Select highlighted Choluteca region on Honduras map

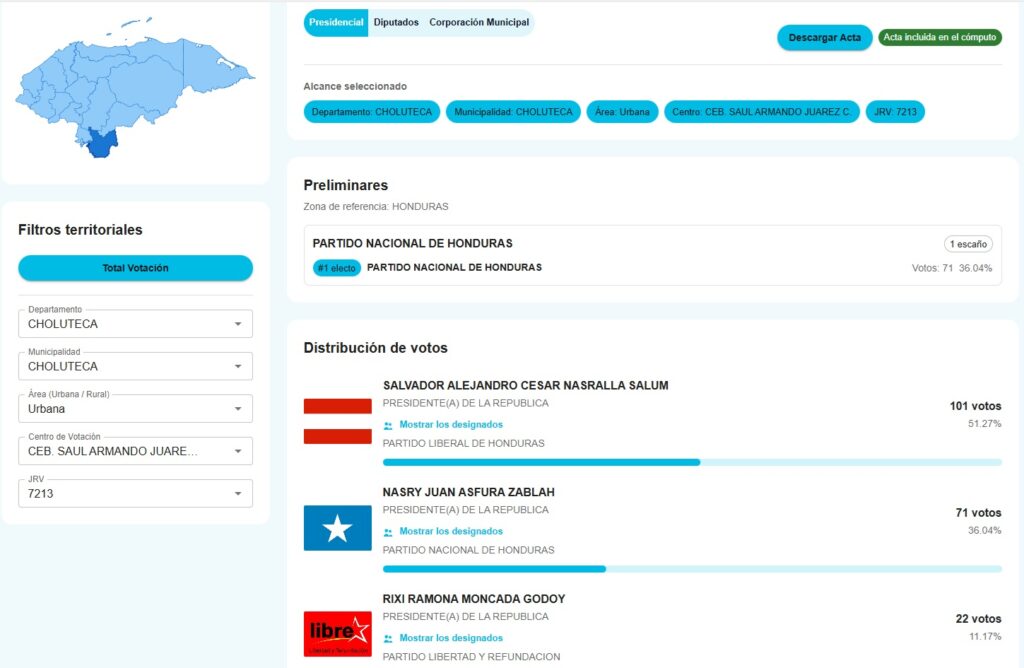tap(103, 143)
